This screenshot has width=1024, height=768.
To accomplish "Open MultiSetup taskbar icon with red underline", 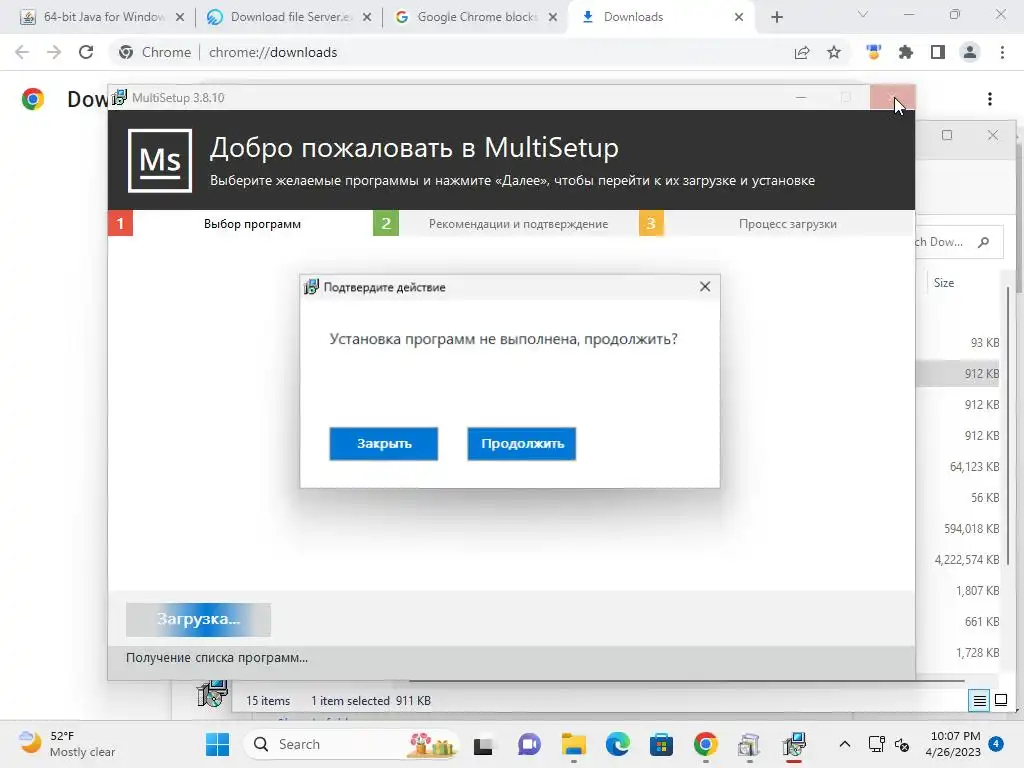I will pos(794,744).
